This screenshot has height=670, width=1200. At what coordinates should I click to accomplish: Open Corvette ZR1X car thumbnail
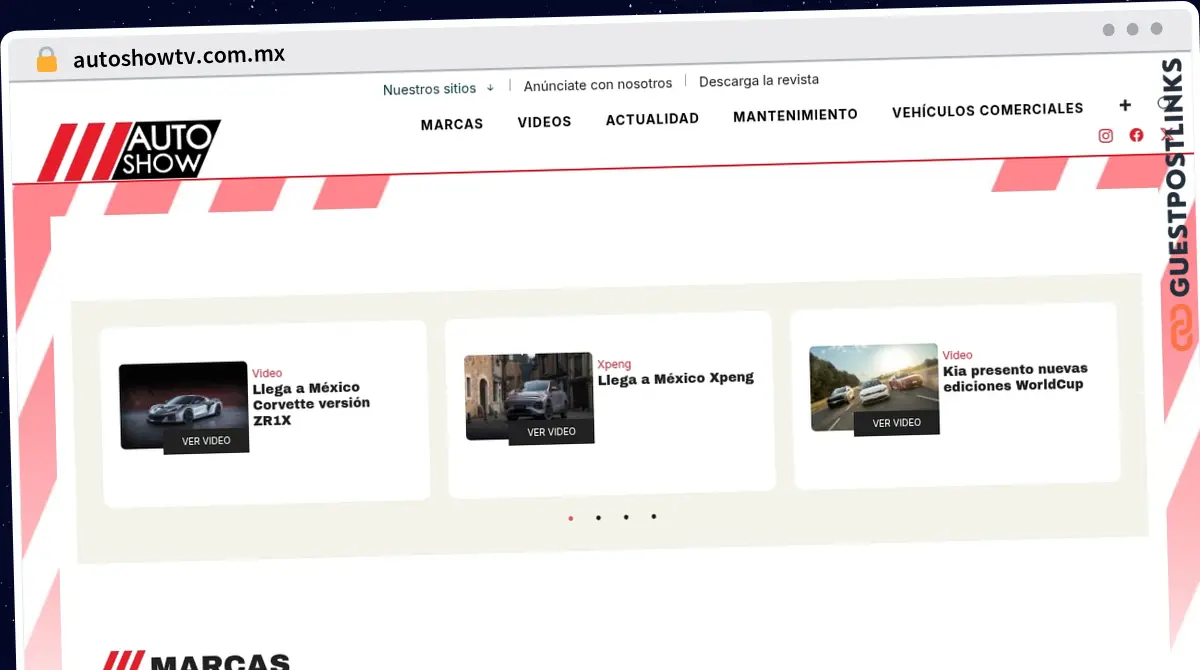pos(183,406)
